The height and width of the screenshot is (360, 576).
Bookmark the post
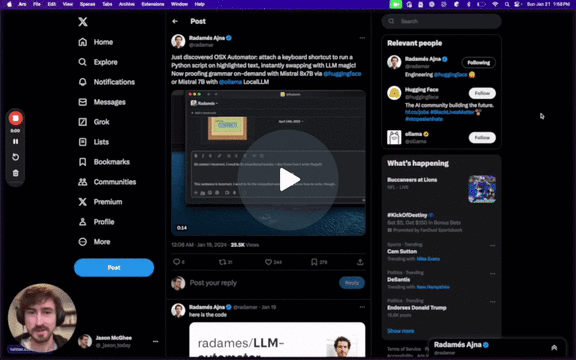(x=319, y=262)
